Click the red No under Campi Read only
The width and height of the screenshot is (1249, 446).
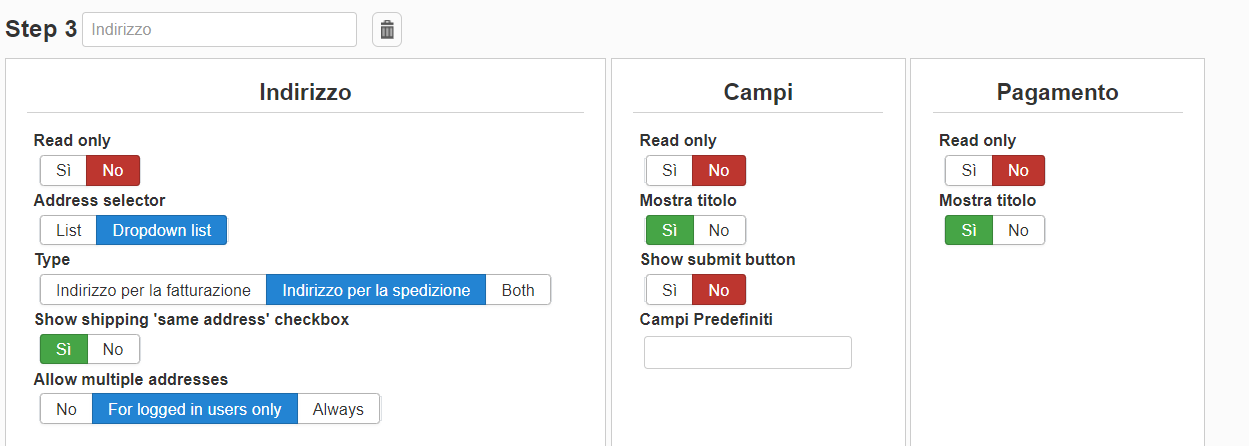[719, 170]
